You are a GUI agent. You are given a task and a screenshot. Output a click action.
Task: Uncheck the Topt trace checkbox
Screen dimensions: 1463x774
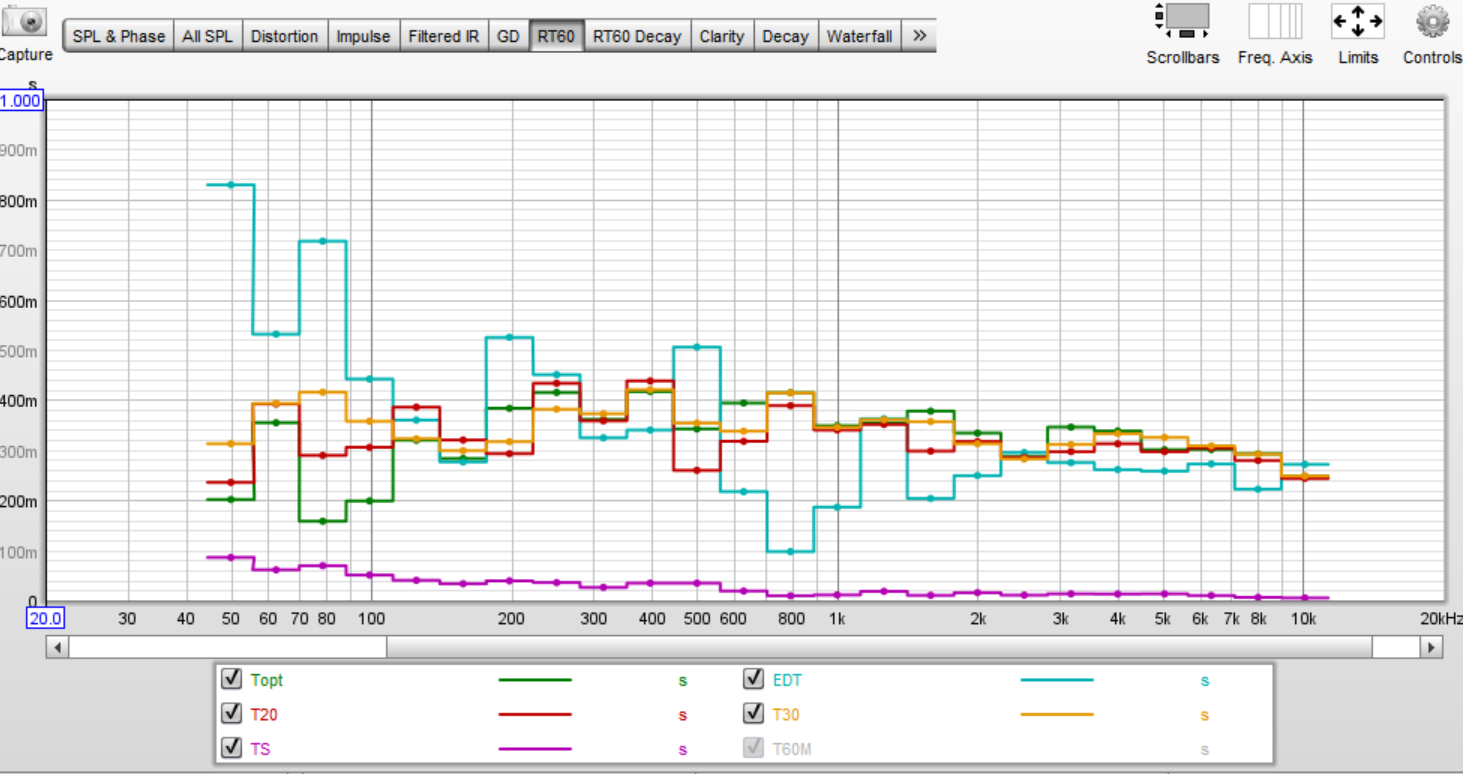pyautogui.click(x=232, y=680)
